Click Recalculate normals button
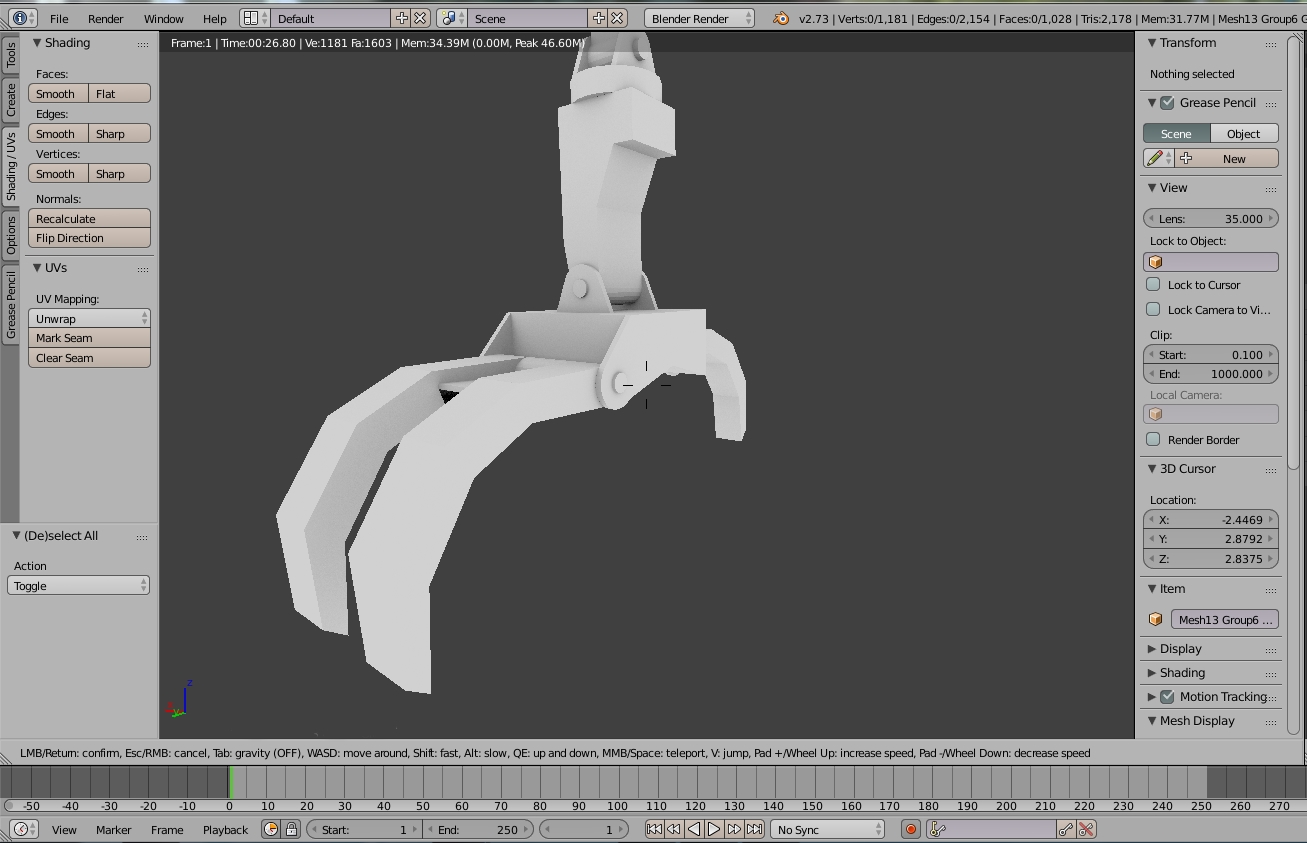 click(x=90, y=218)
